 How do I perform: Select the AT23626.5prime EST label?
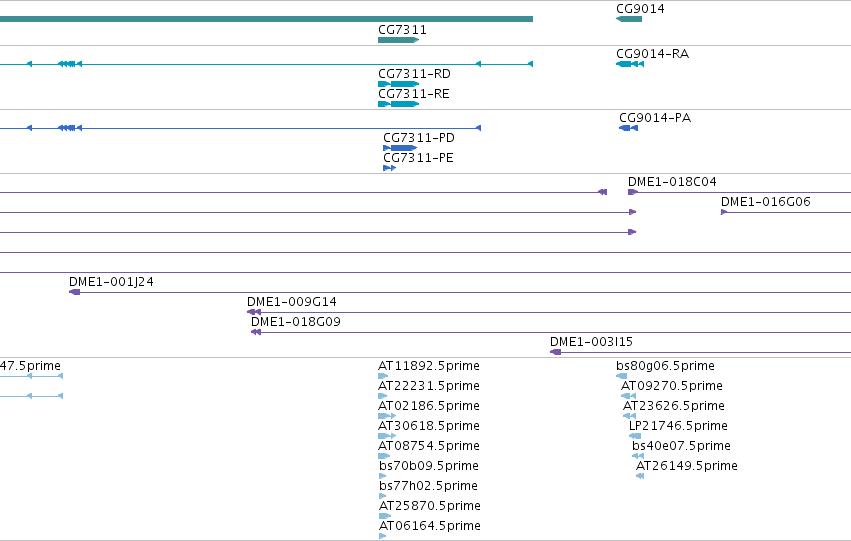pos(674,406)
